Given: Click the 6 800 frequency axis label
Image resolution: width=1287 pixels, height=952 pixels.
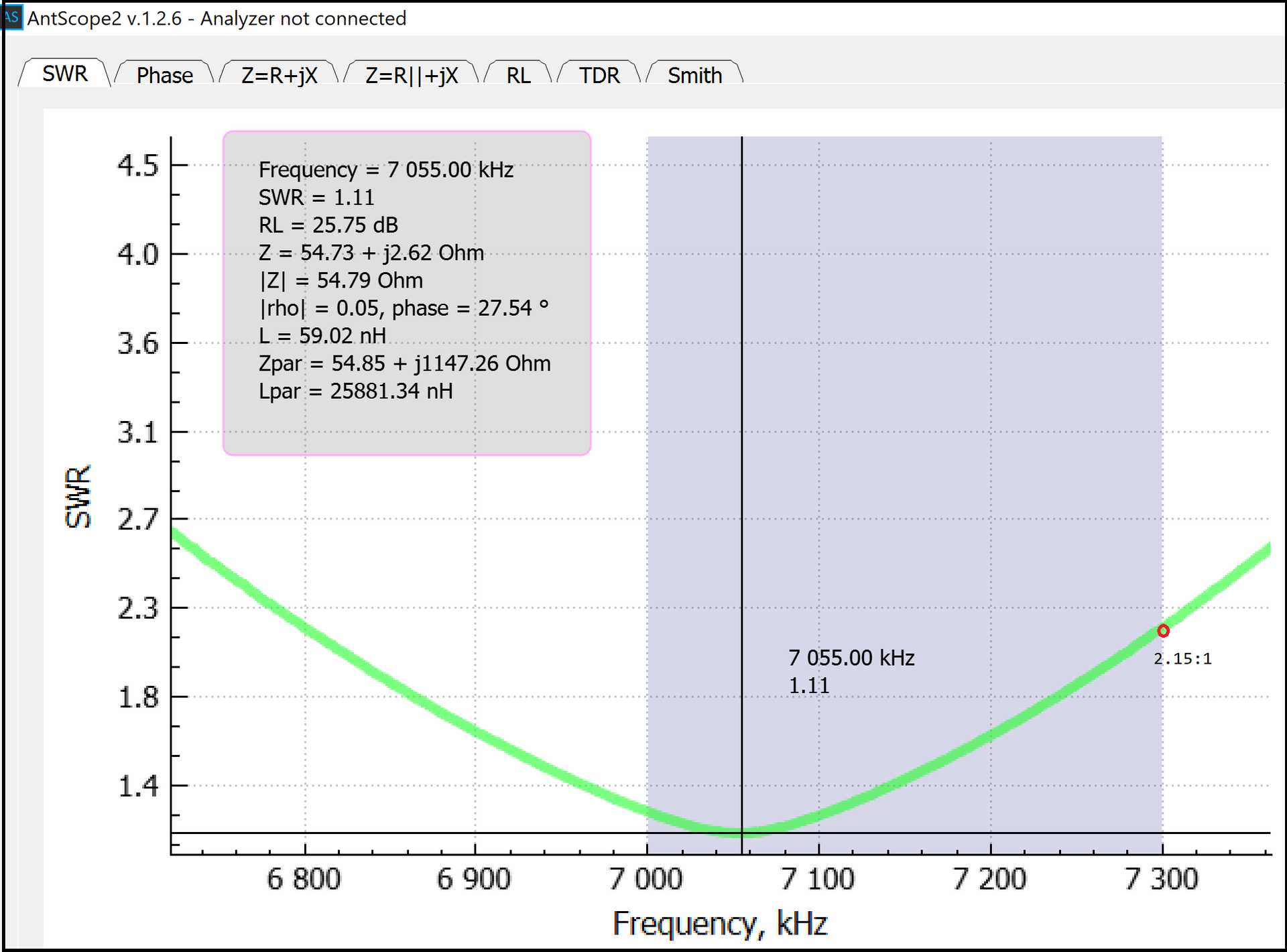Looking at the screenshot, I should pyautogui.click(x=304, y=879).
